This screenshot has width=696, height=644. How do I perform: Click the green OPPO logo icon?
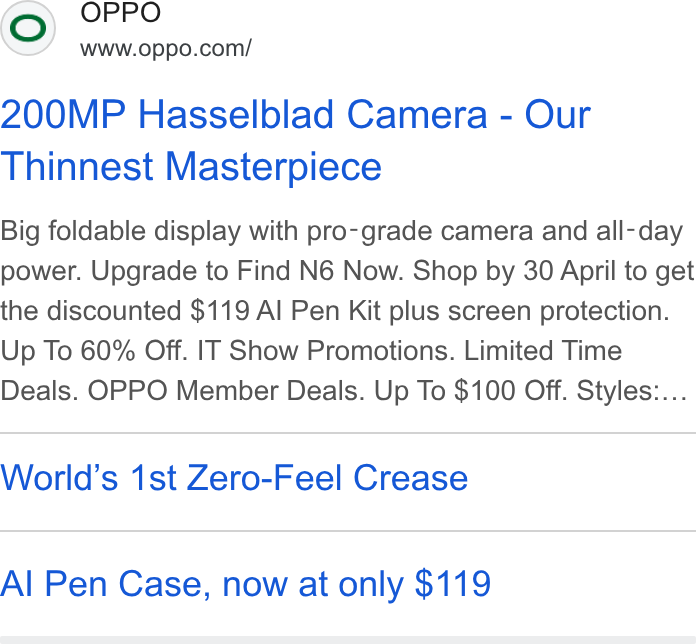pyautogui.click(x=28, y=28)
